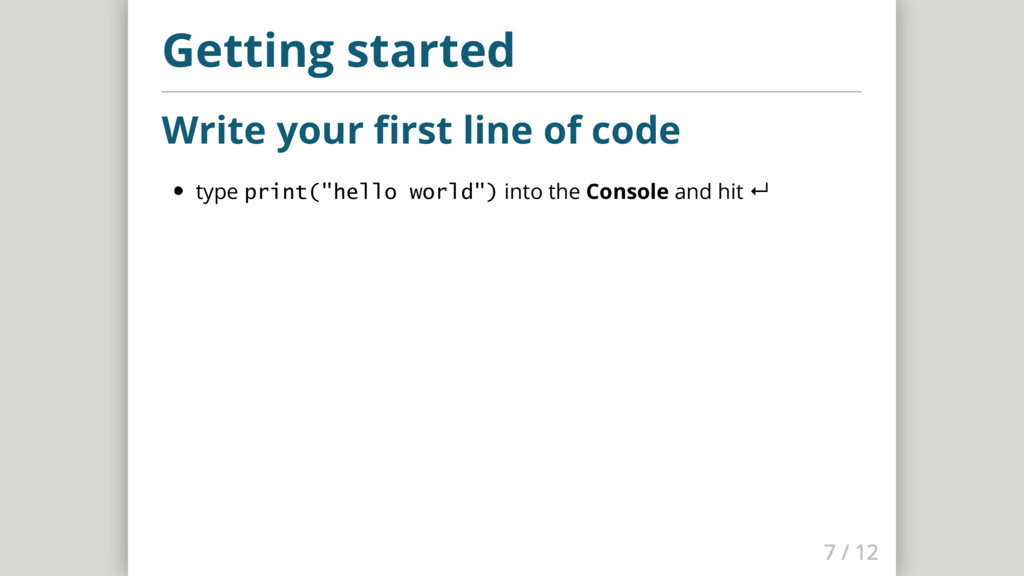Image resolution: width=1024 pixels, height=576 pixels.
Task: Click the empty white area of the slide
Action: (511, 380)
